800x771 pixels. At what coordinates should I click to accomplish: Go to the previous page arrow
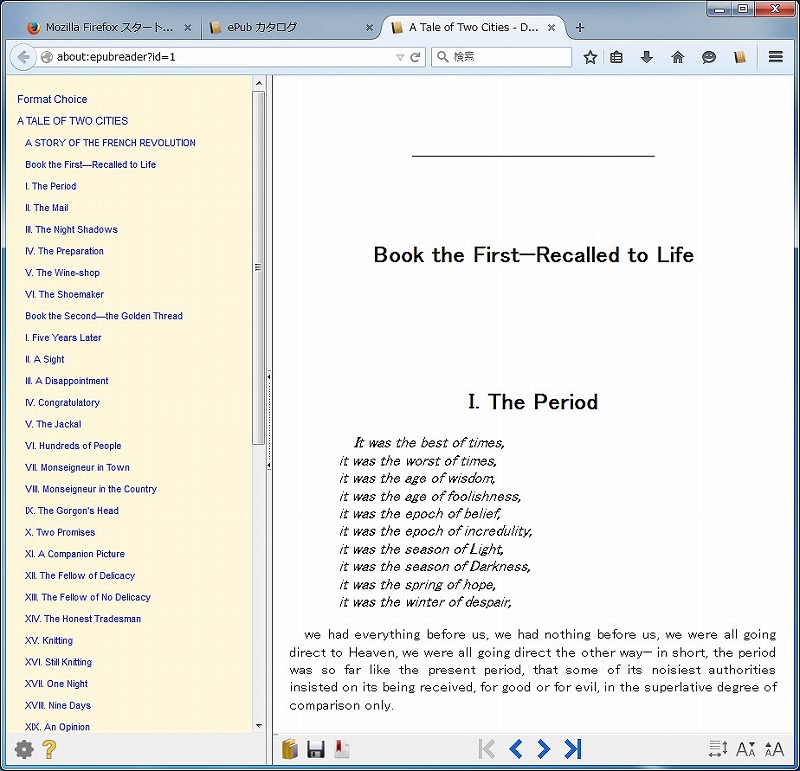click(516, 749)
